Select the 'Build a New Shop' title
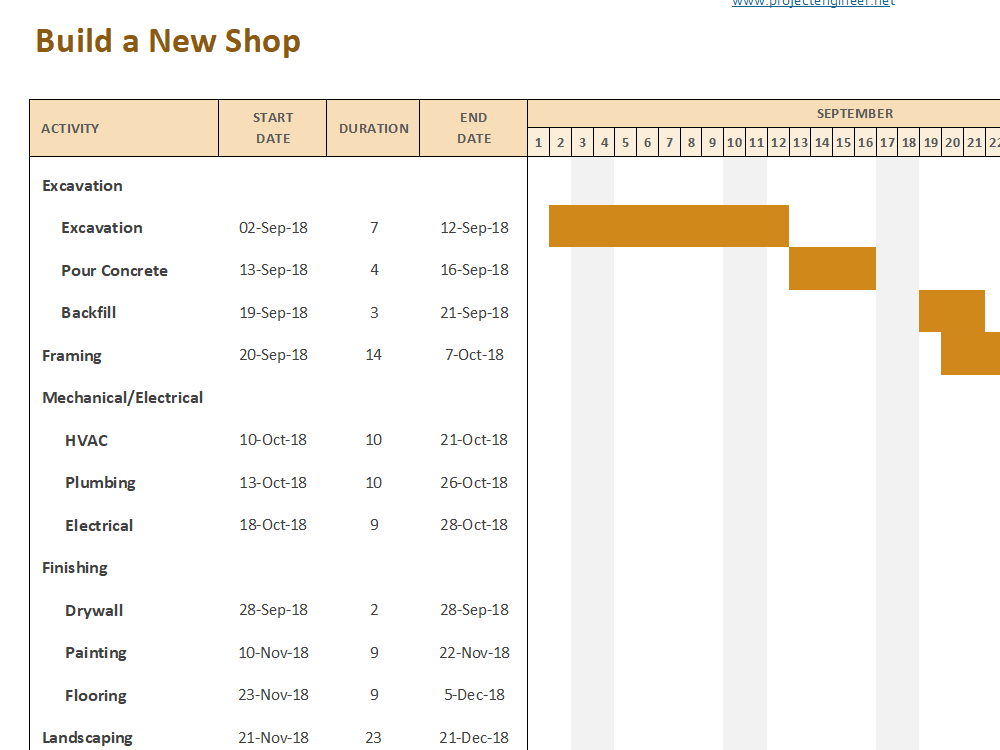The width and height of the screenshot is (1000, 750). tap(168, 41)
